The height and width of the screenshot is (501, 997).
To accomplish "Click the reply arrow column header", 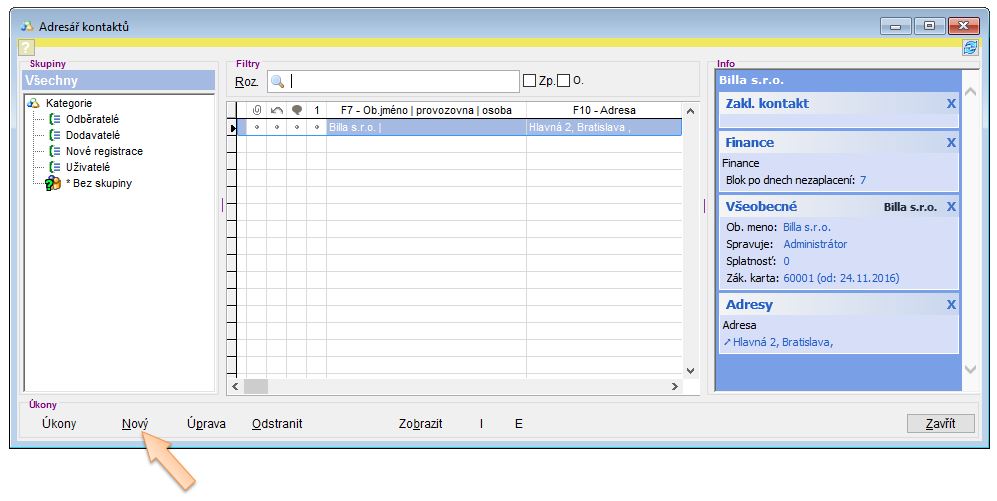I will pyautogui.click(x=277, y=110).
